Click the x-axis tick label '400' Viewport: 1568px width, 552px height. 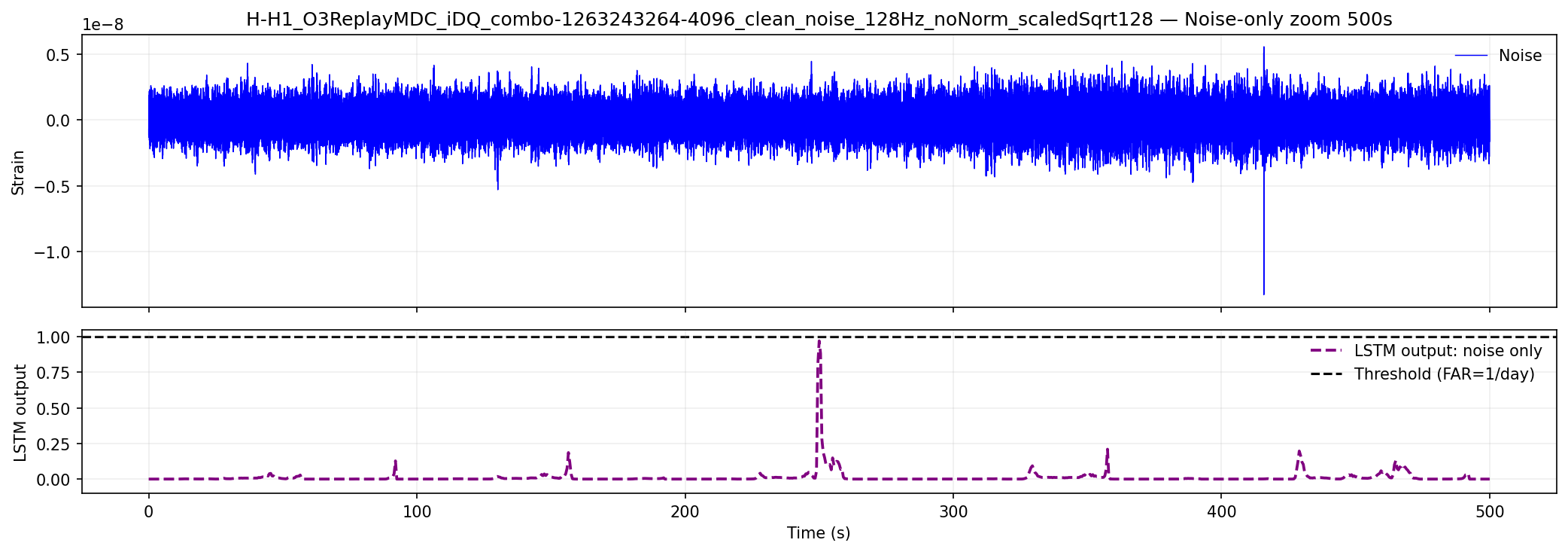pyautogui.click(x=1221, y=512)
